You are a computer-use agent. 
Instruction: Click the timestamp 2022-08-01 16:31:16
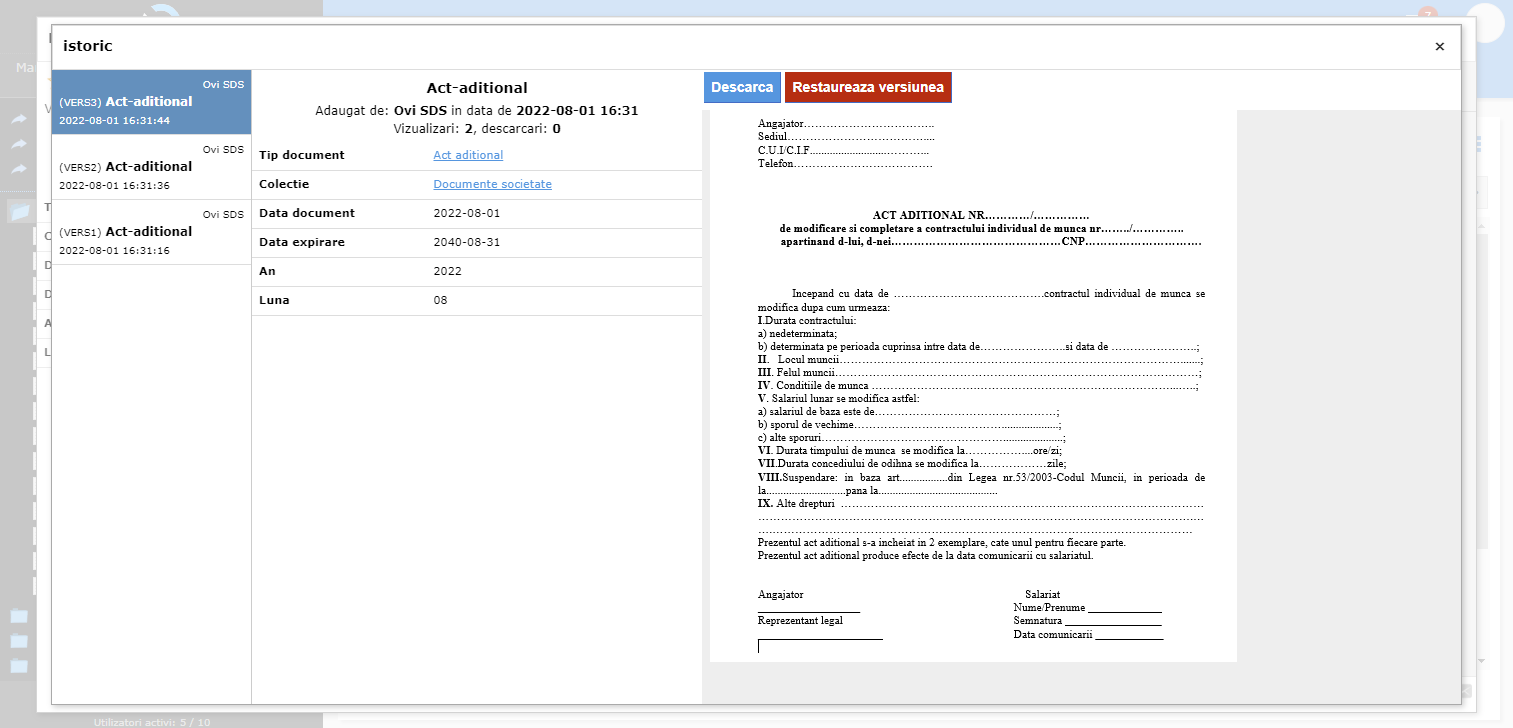point(114,250)
